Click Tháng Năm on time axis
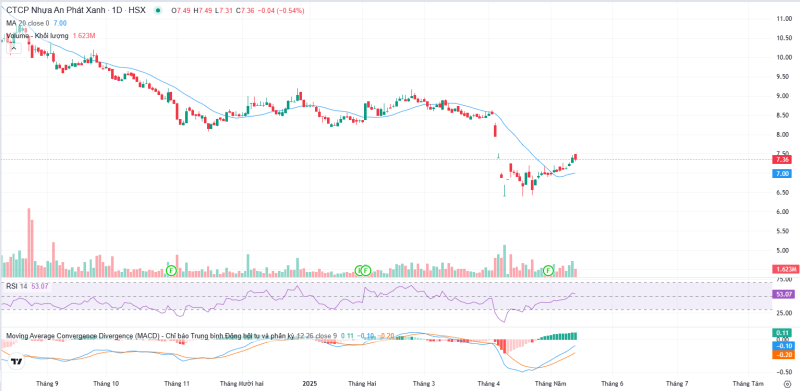800x391 pixels. [x=551, y=383]
